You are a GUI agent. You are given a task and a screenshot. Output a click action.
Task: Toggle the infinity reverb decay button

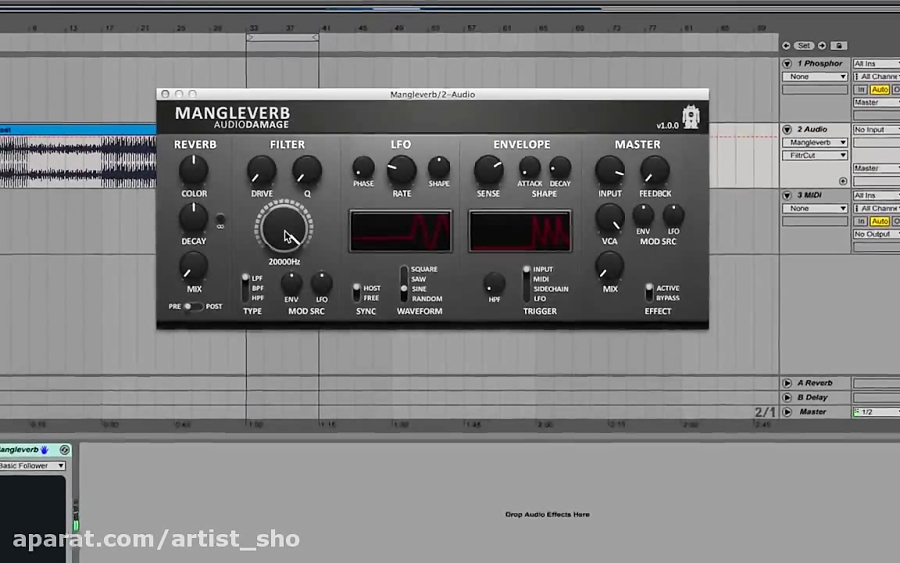tap(220, 221)
